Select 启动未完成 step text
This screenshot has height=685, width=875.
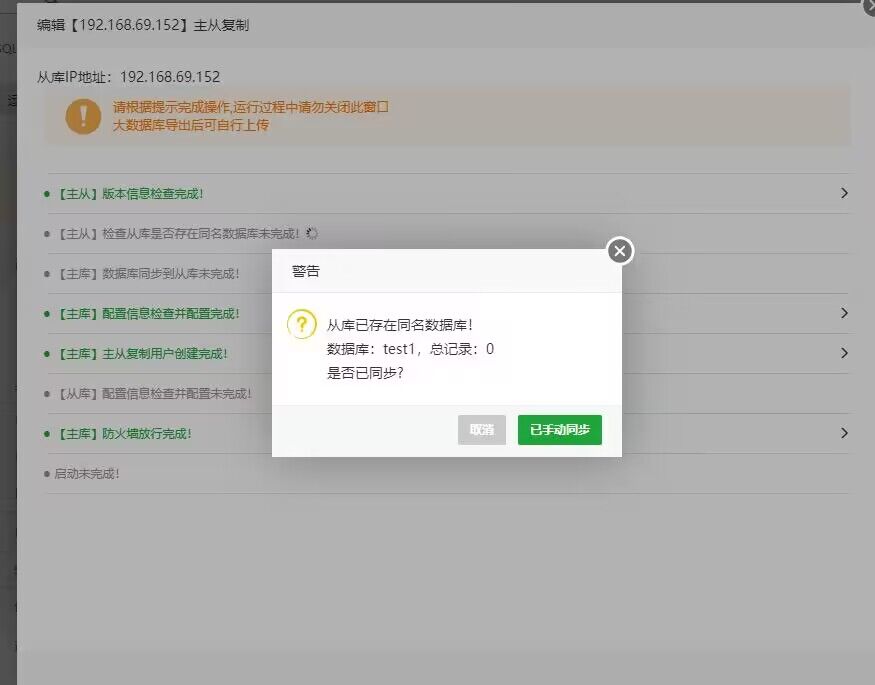tap(87, 474)
